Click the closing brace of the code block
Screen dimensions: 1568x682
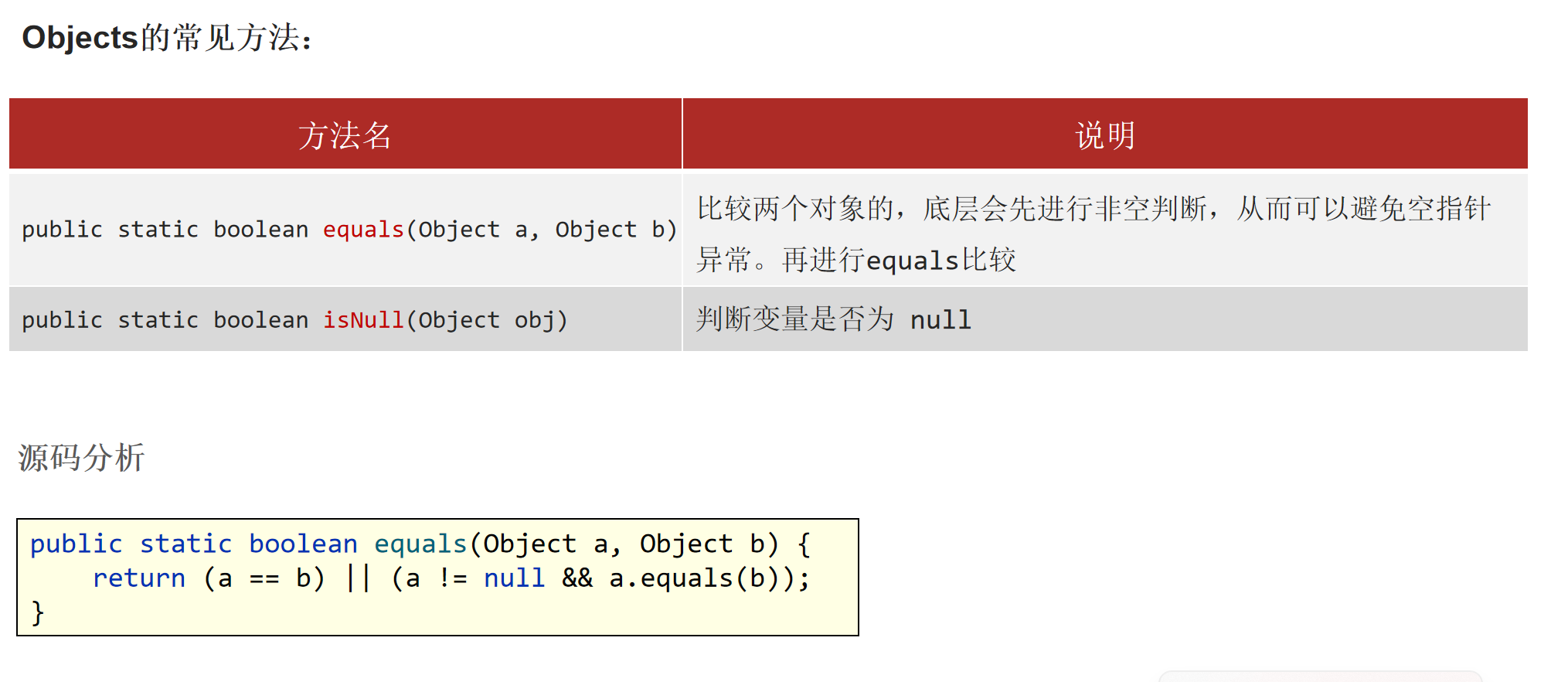(37, 612)
